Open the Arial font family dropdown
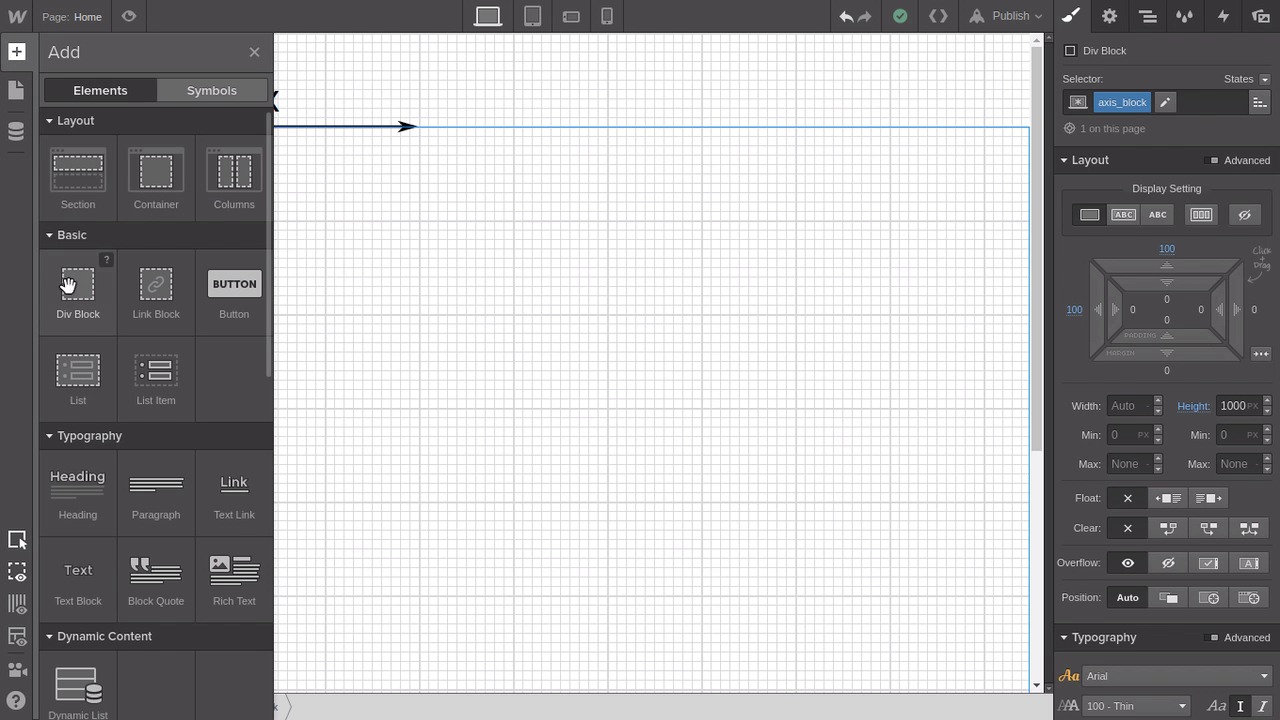1280x720 pixels. (1178, 676)
